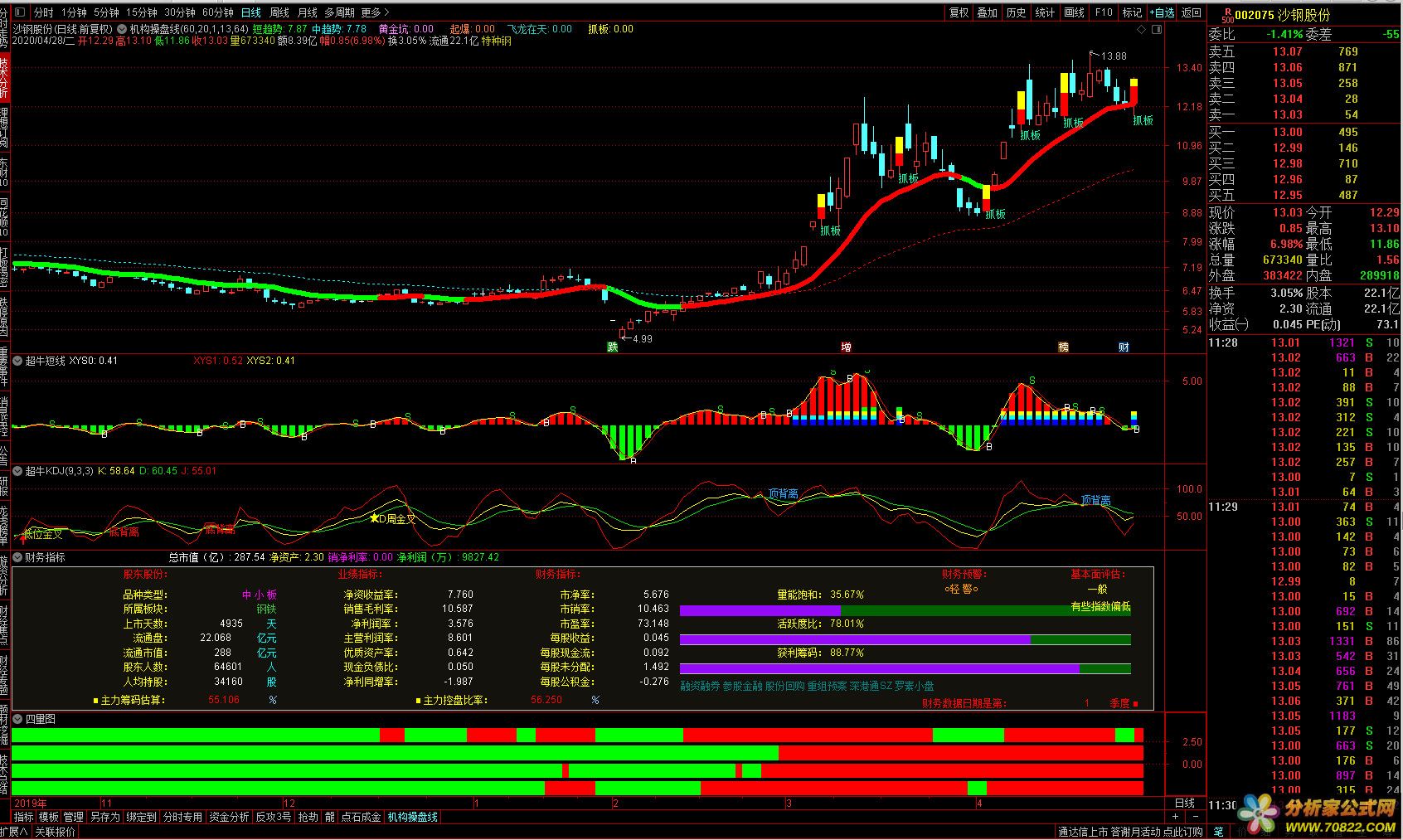Switch to 月线 monthly chart
Screen dimensions: 1403x840
click(x=308, y=12)
